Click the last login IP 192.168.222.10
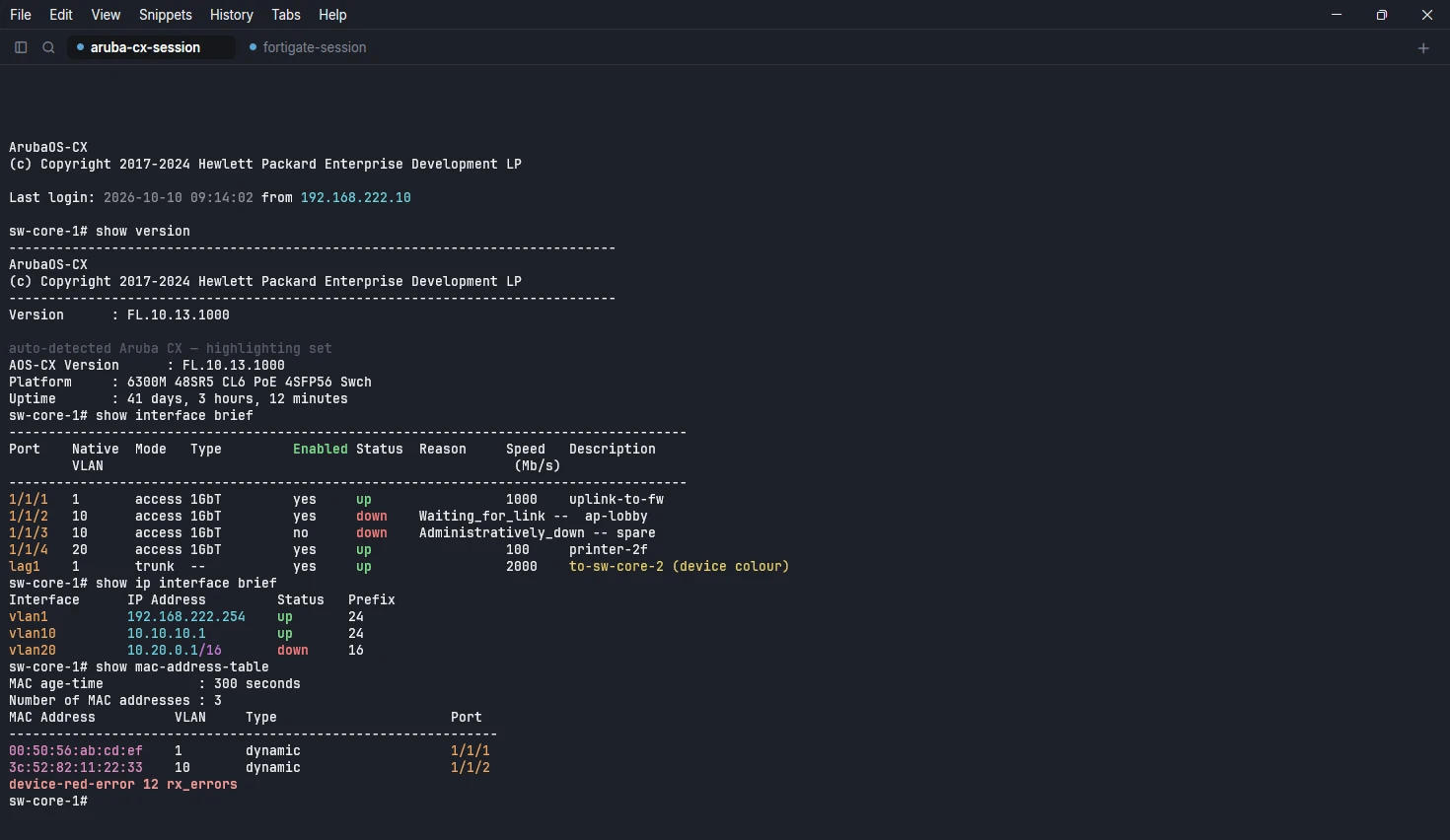Viewport: 1450px width, 840px height. pos(356,198)
